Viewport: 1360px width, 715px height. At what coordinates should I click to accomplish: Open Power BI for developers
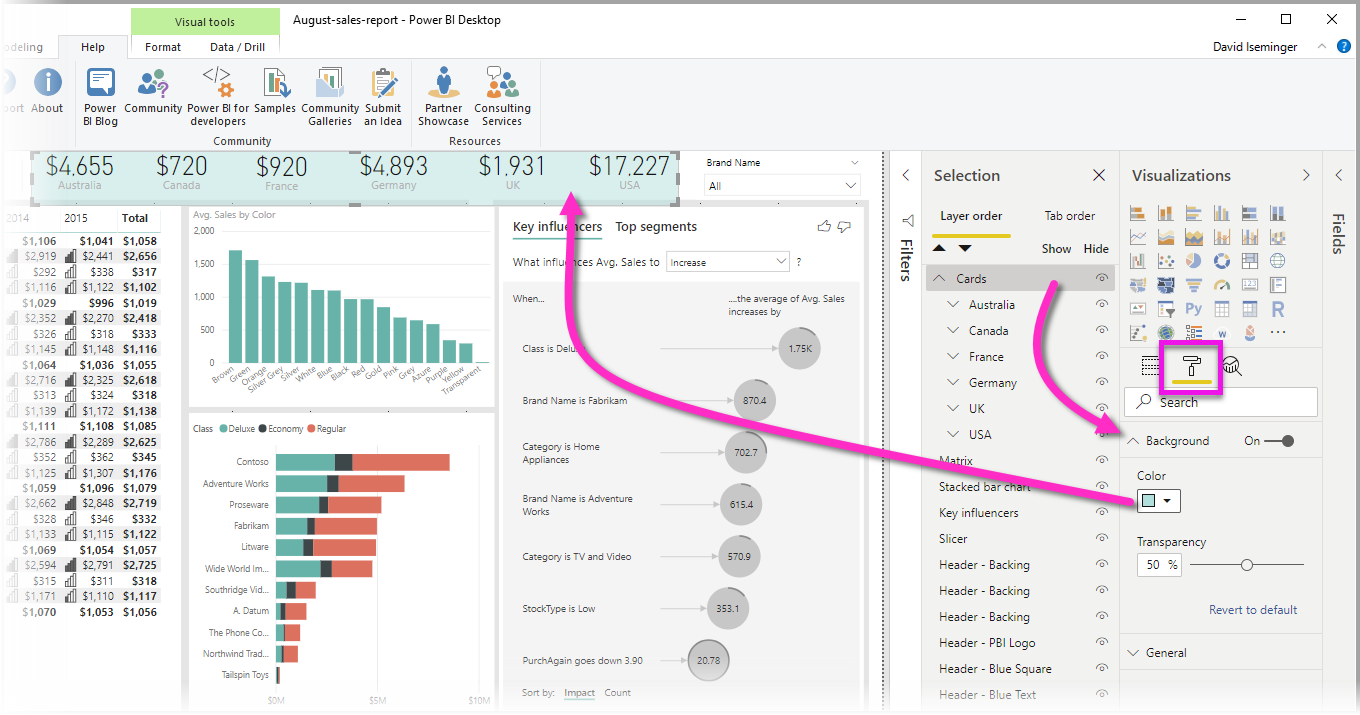(217, 96)
